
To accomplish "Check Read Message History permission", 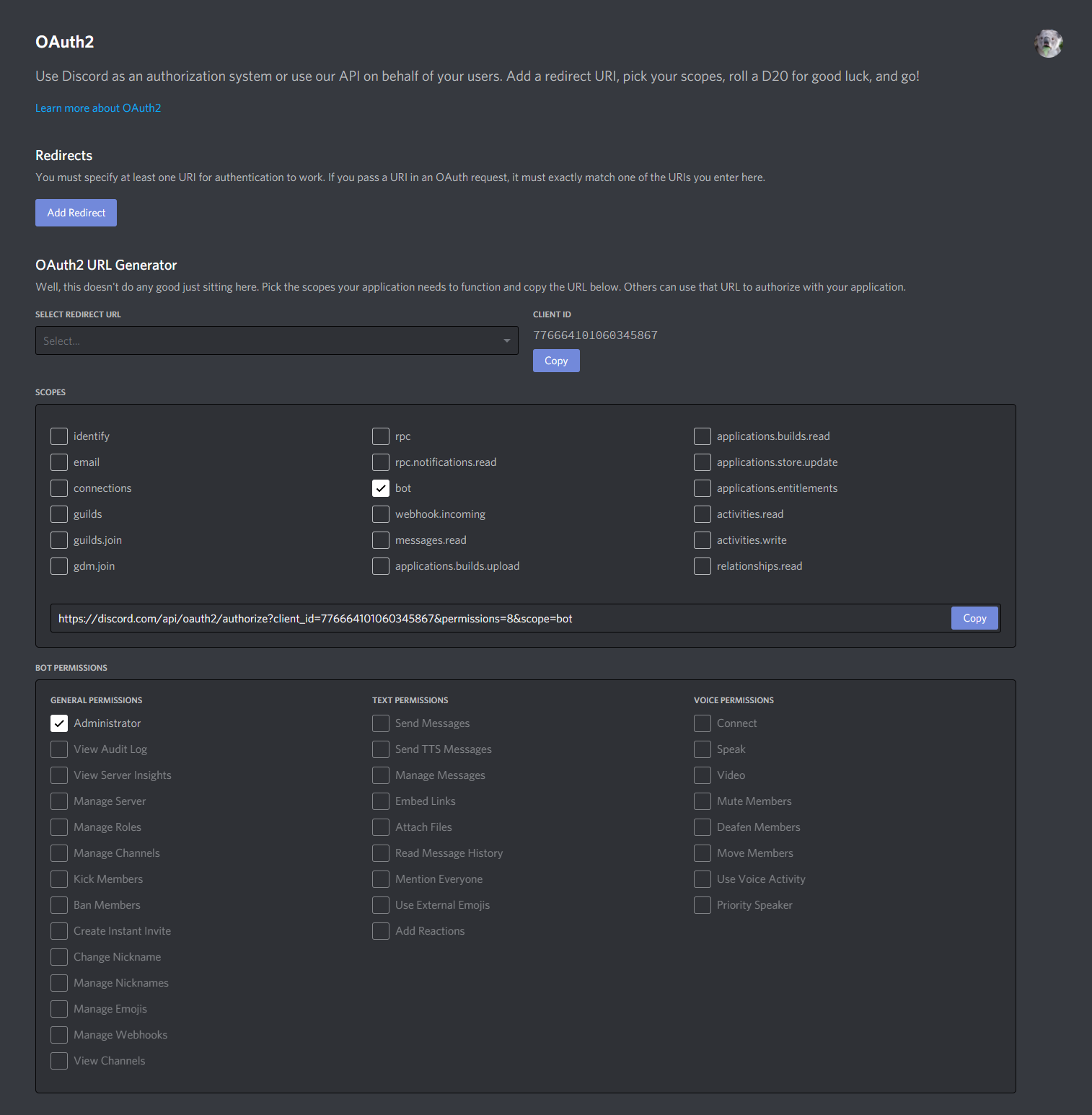I will [381, 853].
